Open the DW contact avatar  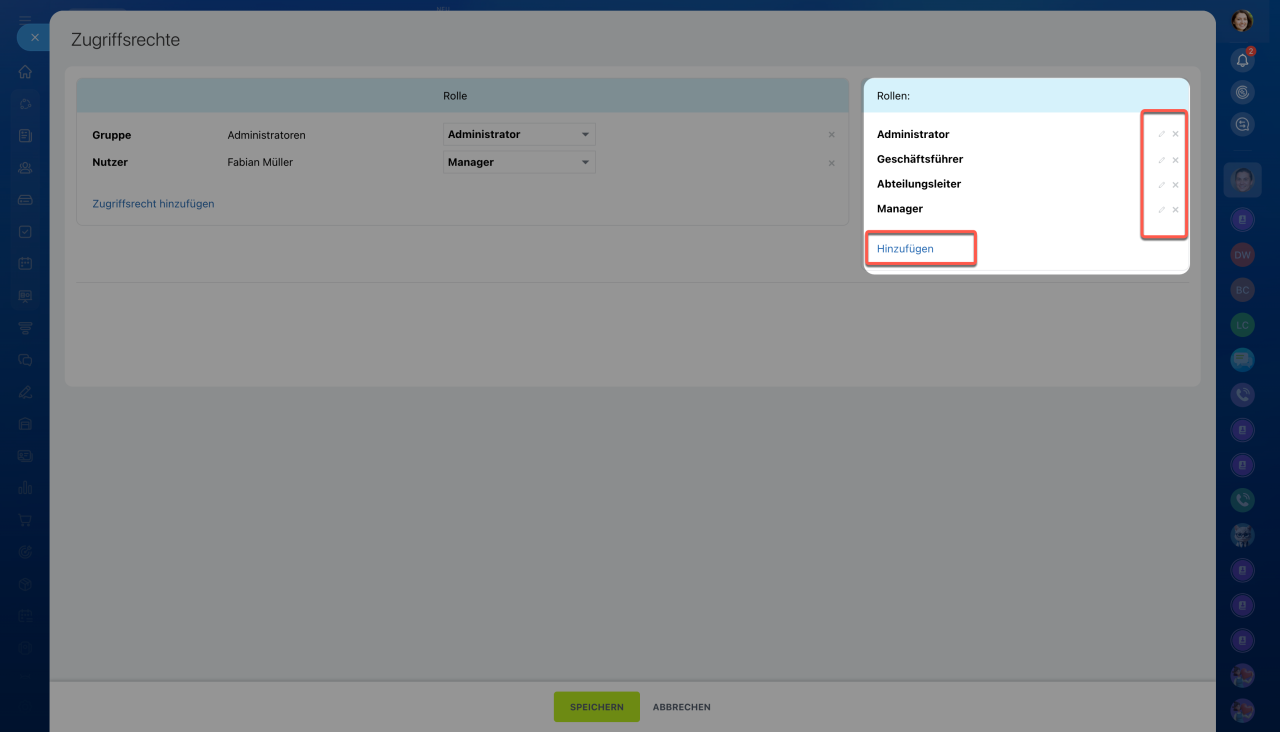1243,255
